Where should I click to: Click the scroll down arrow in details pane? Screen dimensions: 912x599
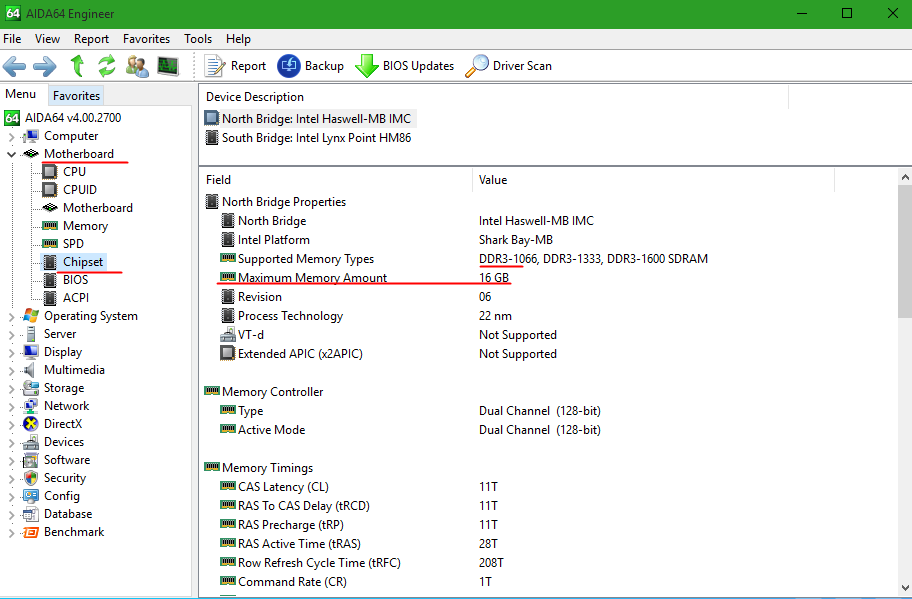(904, 589)
